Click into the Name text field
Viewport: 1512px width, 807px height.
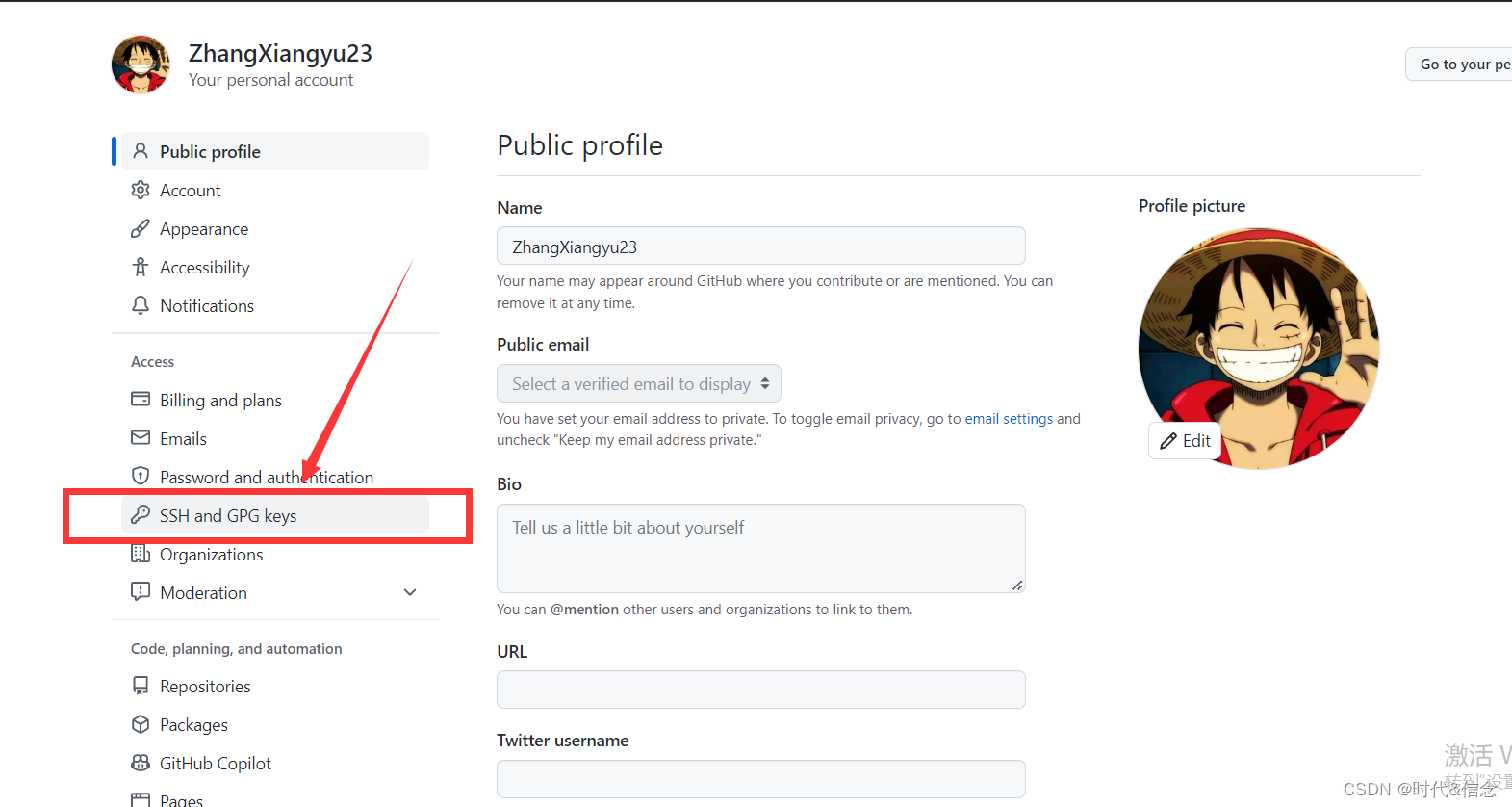pos(760,247)
